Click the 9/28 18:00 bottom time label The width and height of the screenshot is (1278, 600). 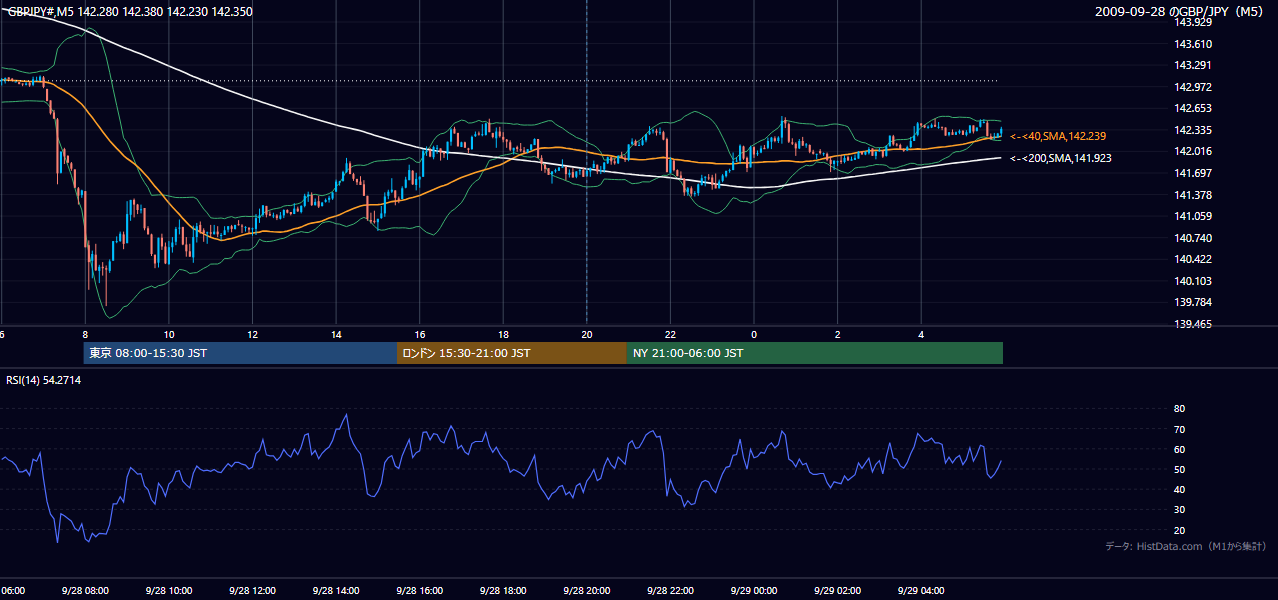(x=502, y=591)
